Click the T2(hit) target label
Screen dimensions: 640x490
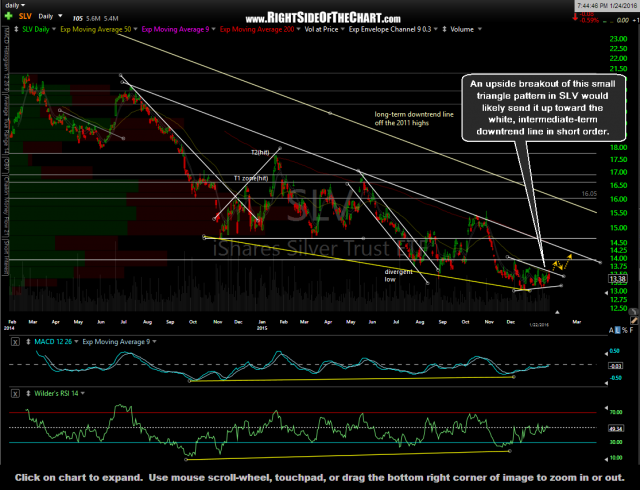coord(260,153)
